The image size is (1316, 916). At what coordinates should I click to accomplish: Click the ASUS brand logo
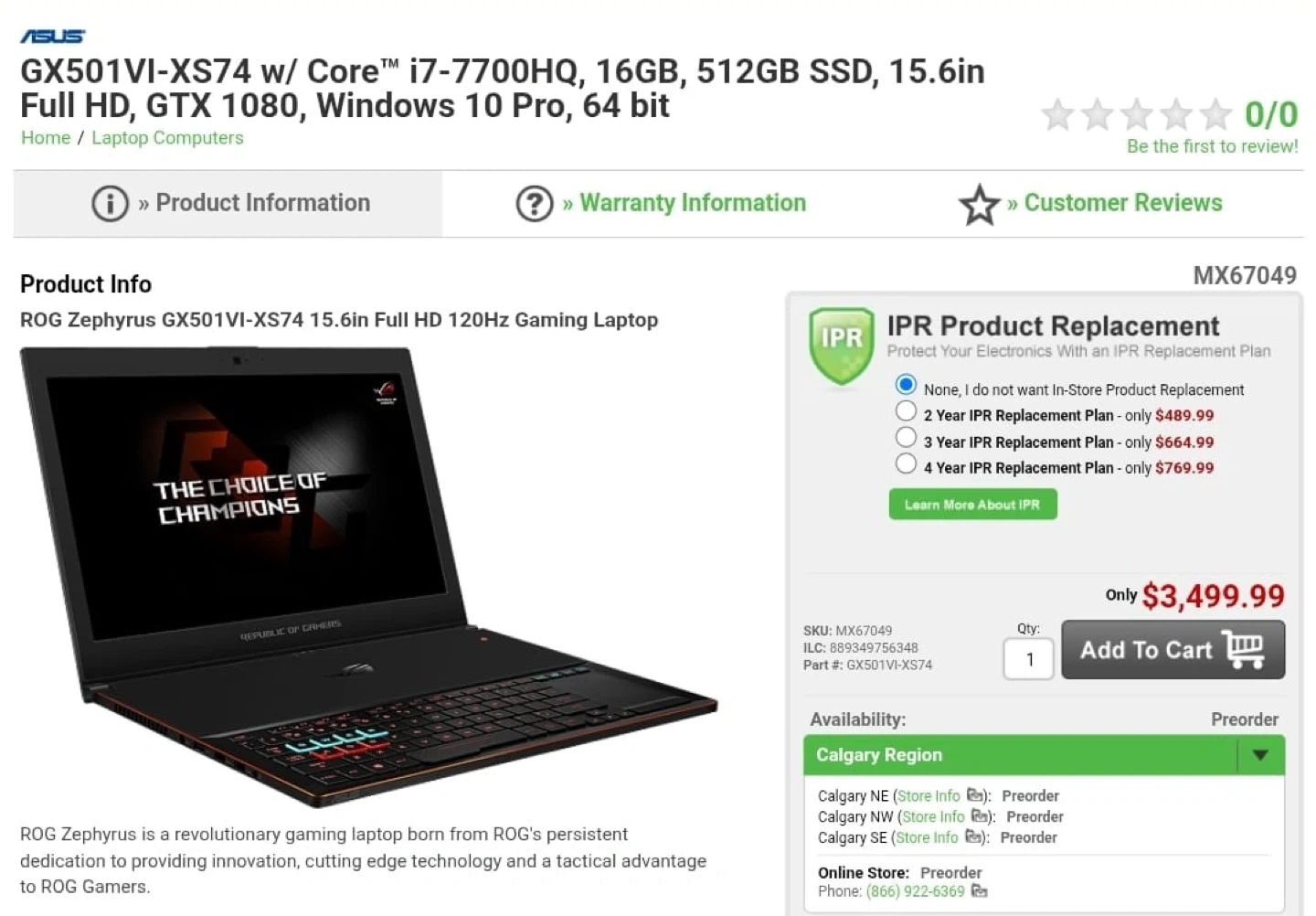53,36
